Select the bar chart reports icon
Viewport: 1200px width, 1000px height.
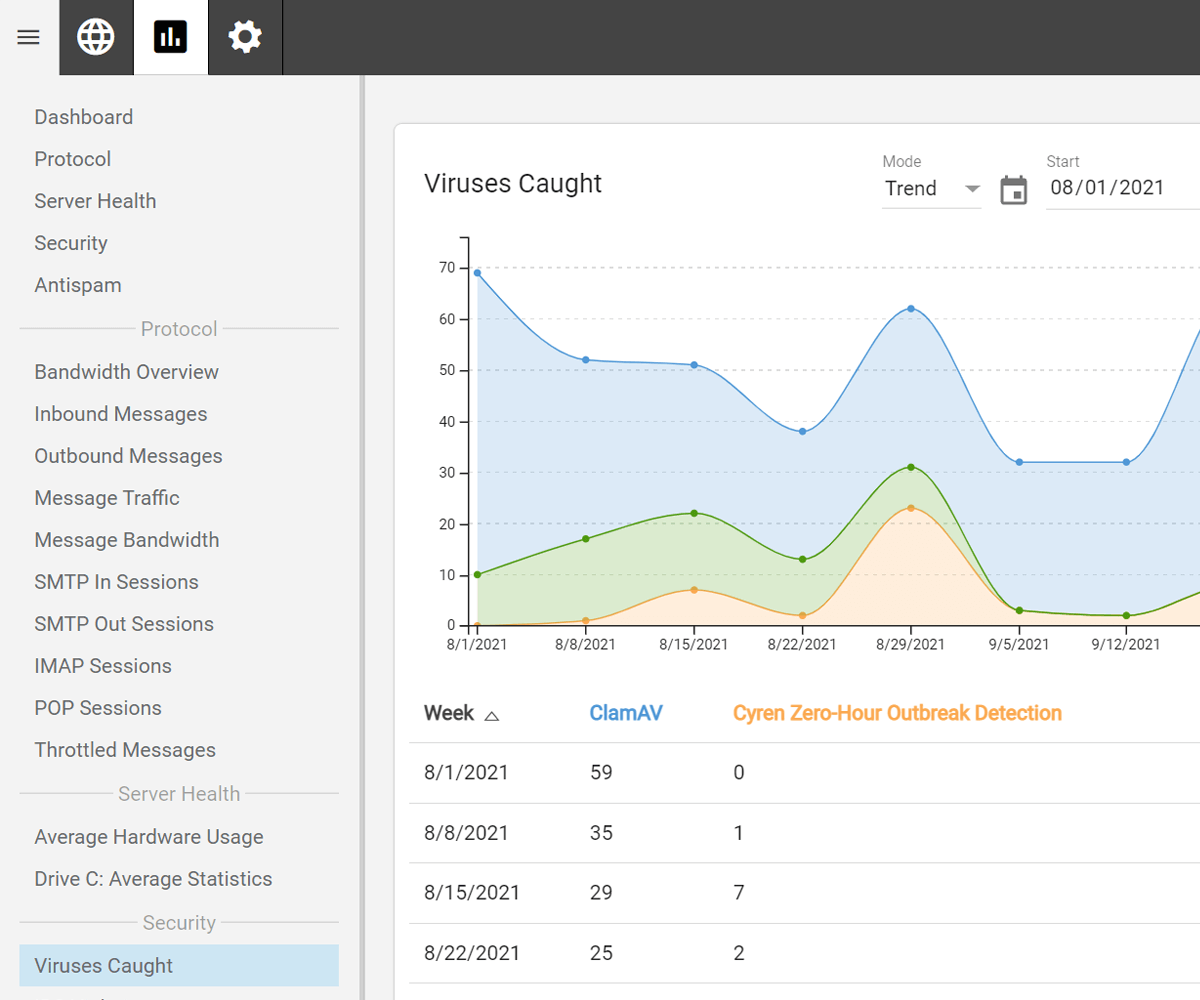[x=171, y=38]
